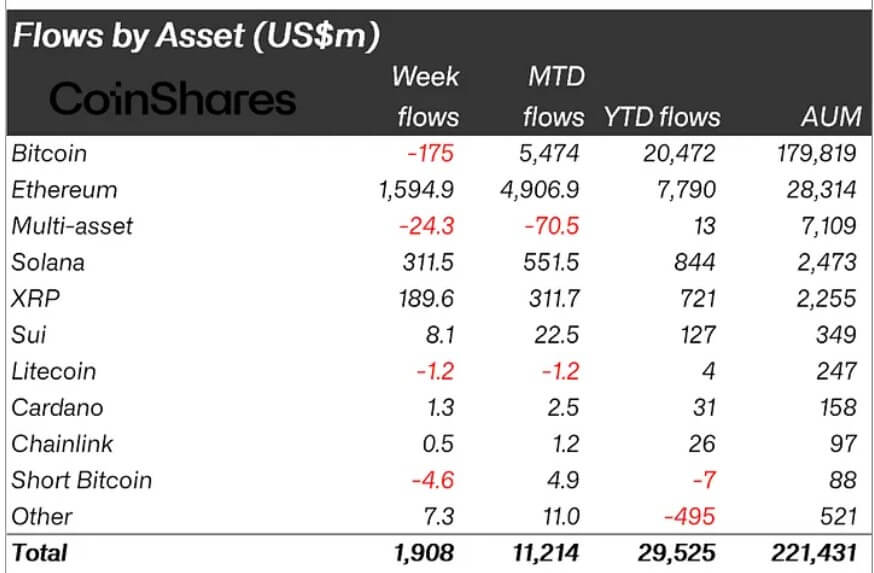
Task: Click the YTD flows column header
Action: (x=661, y=117)
